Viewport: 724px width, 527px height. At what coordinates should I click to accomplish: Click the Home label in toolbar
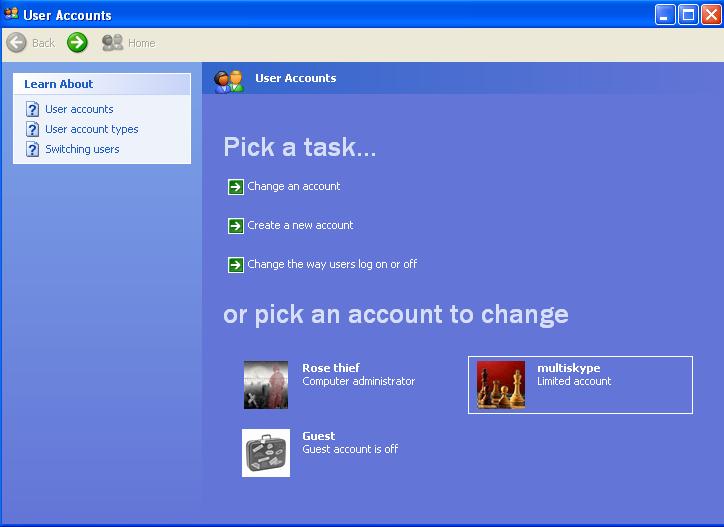pyautogui.click(x=142, y=43)
